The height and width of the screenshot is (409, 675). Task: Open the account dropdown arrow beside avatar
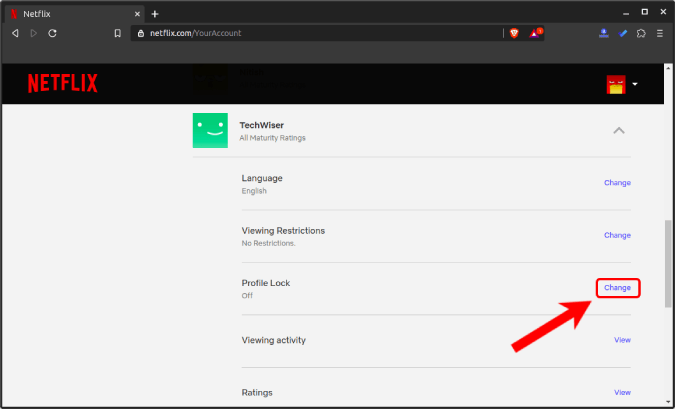pos(635,84)
